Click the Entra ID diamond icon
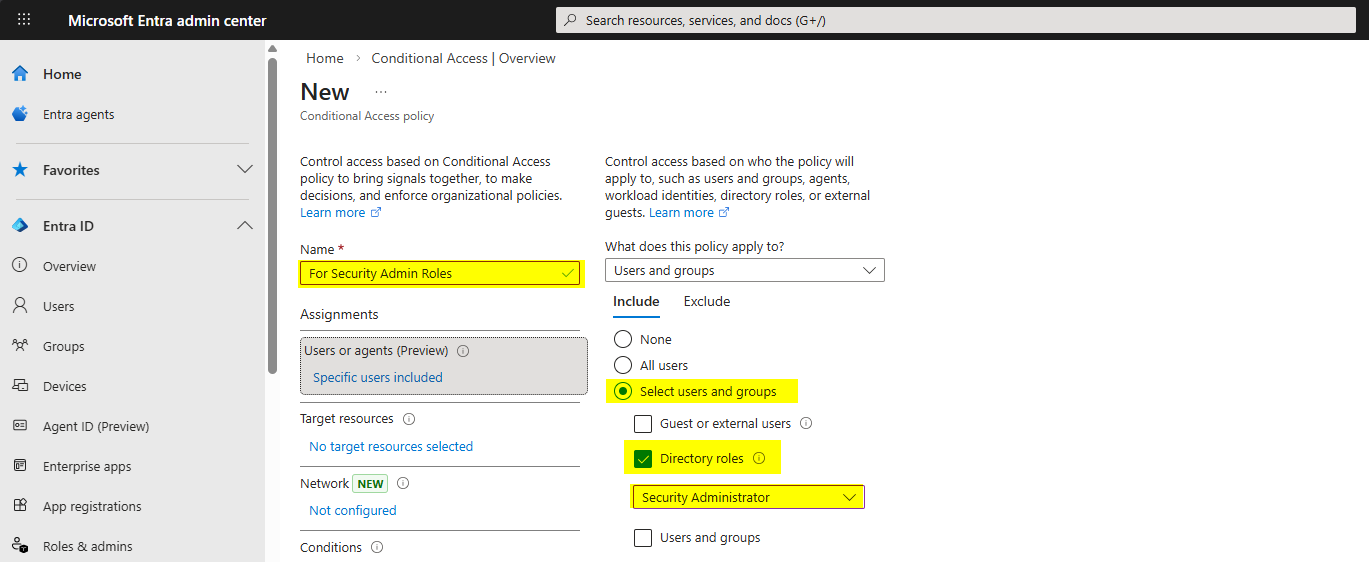The width and height of the screenshot is (1369, 562). point(20,226)
